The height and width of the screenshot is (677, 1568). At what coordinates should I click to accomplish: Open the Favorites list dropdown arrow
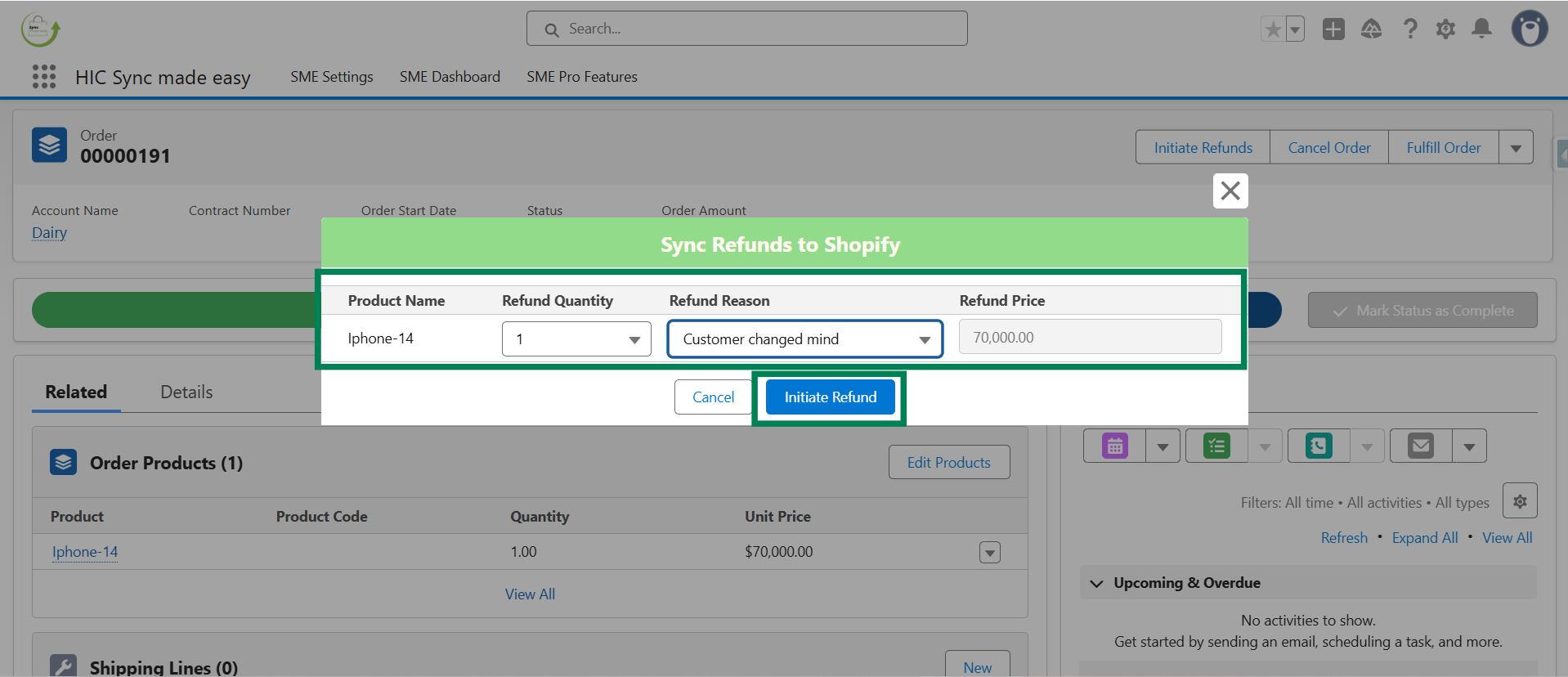pyautogui.click(x=1295, y=29)
